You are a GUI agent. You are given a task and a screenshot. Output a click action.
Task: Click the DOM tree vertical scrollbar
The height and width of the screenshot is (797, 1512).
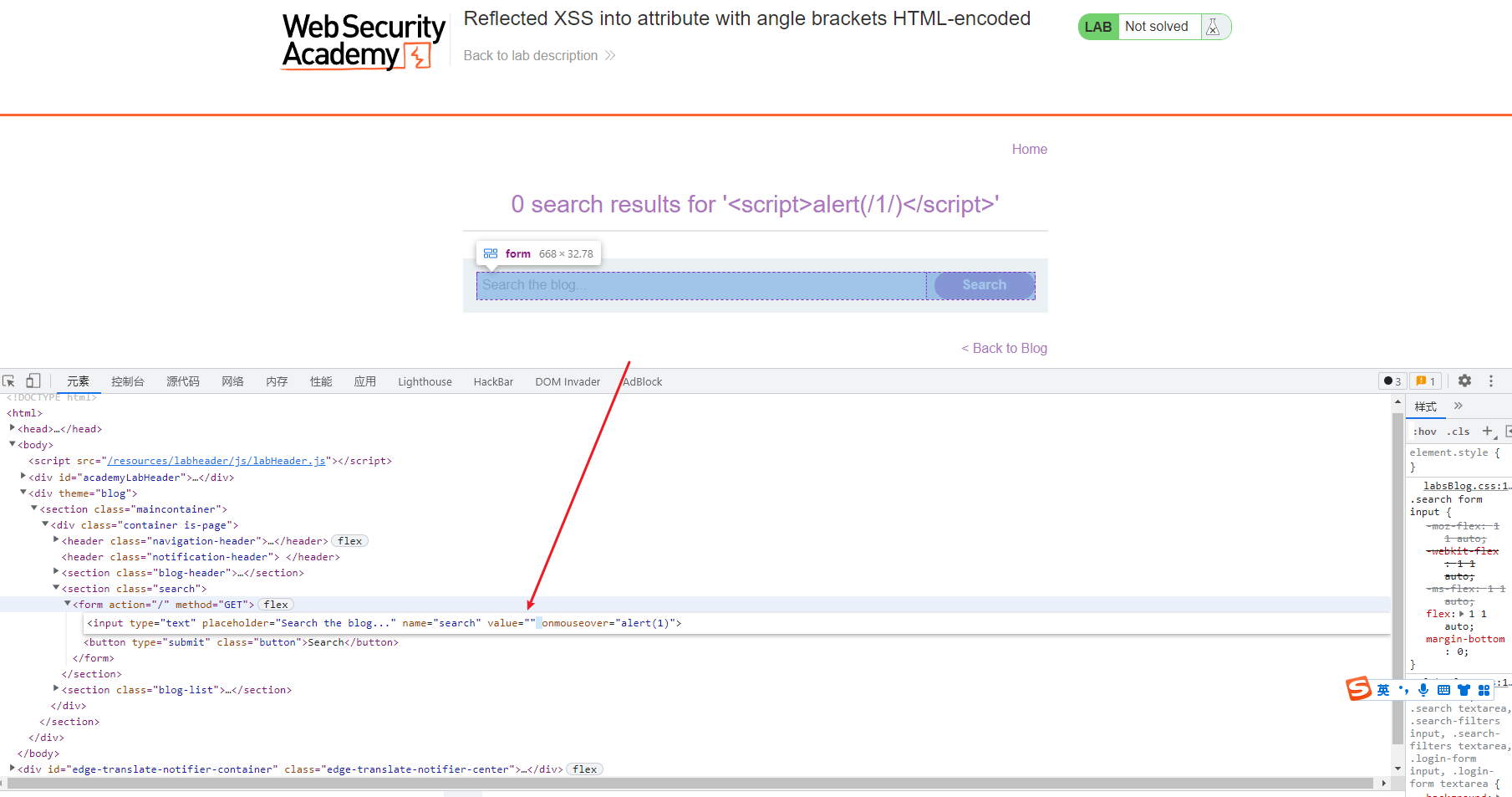pyautogui.click(x=1397, y=579)
